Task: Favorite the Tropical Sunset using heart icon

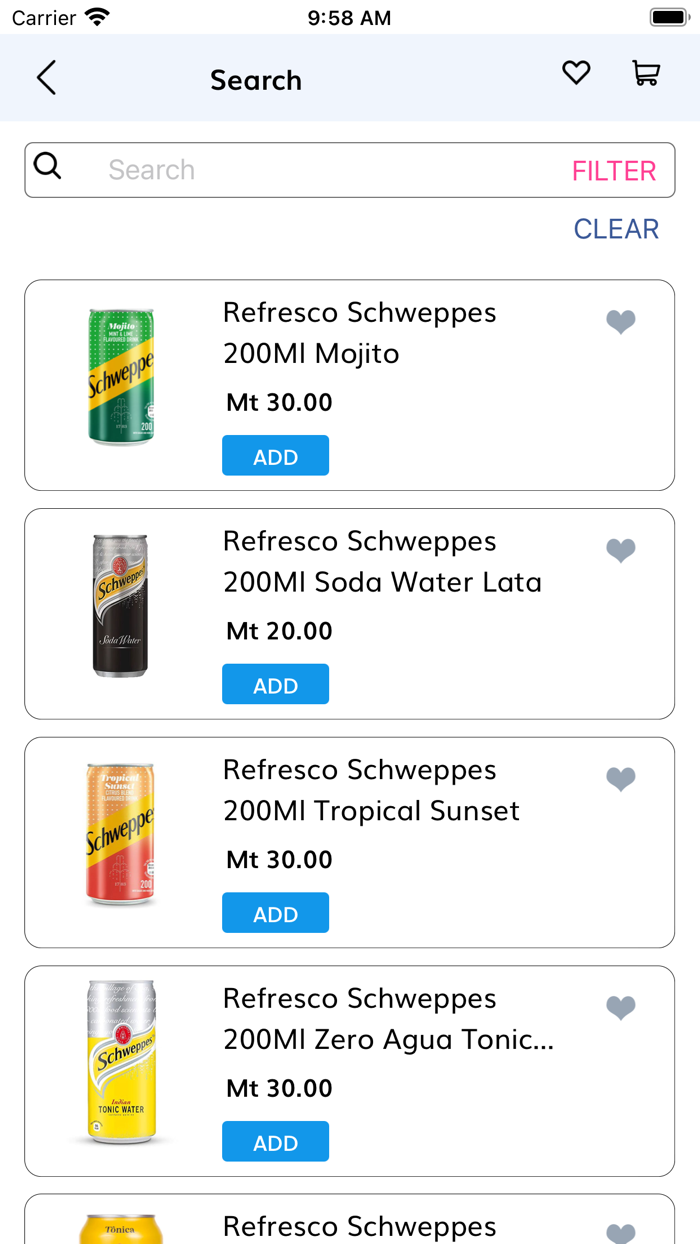Action: (621, 779)
